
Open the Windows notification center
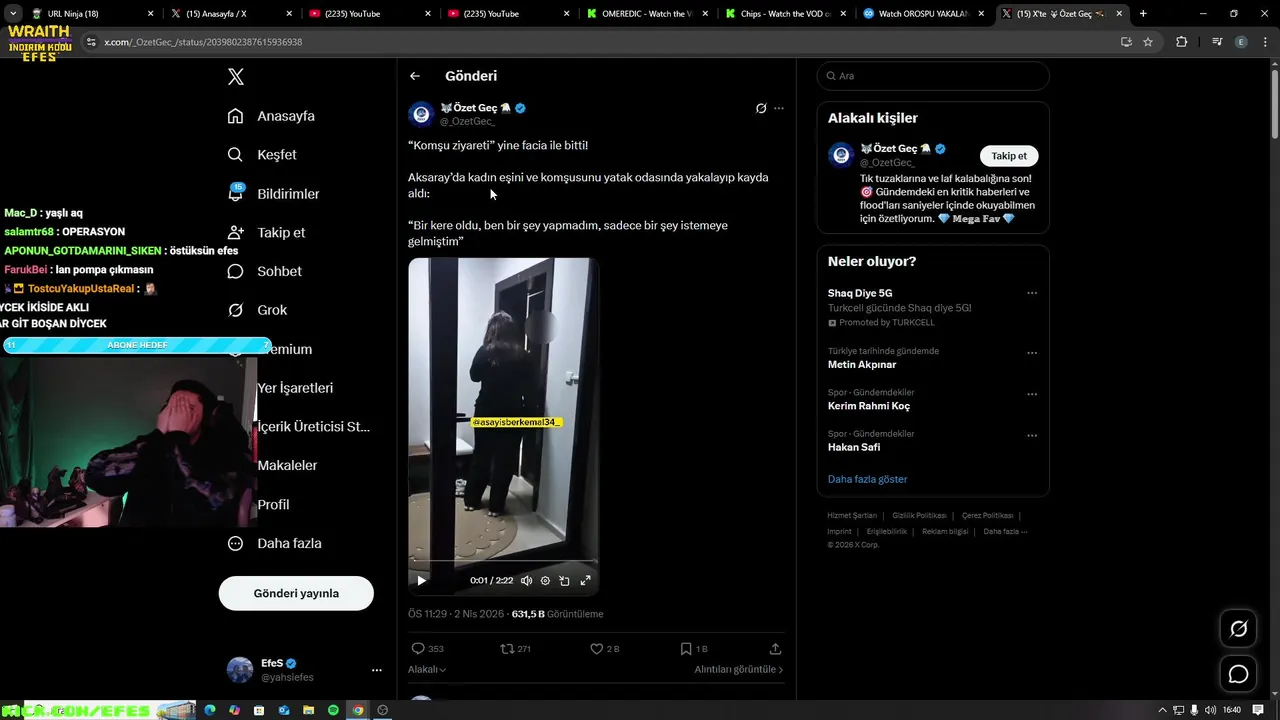[x=1259, y=710]
